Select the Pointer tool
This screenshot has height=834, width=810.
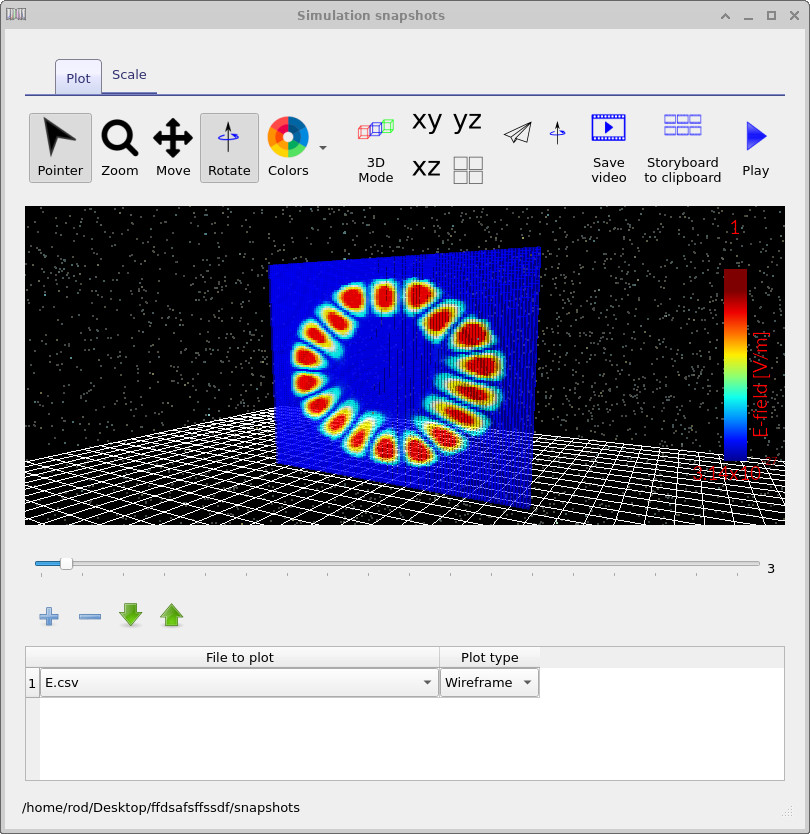pos(60,147)
